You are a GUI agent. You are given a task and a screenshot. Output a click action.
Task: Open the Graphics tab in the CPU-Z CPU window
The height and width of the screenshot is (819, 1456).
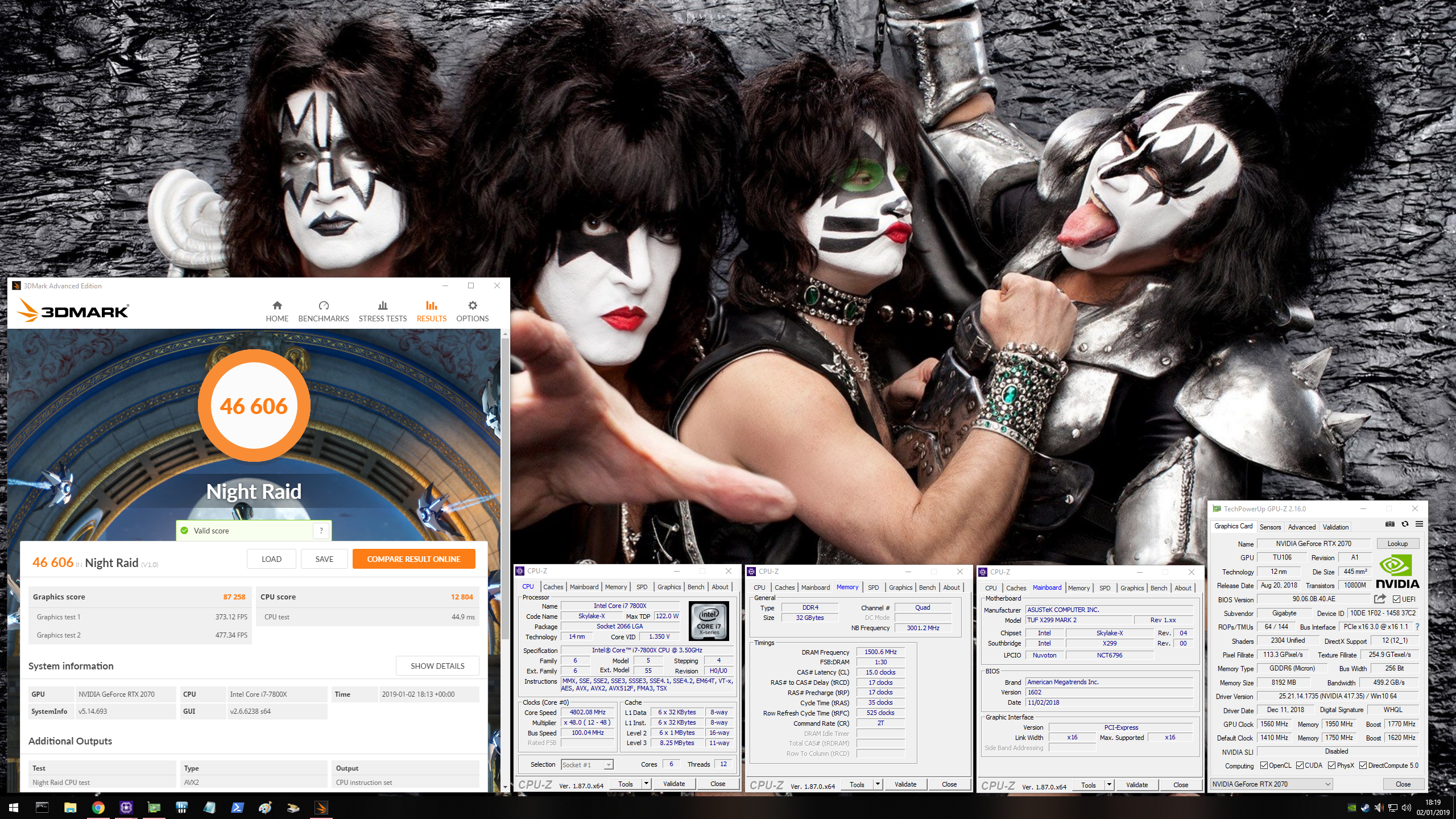(x=669, y=587)
